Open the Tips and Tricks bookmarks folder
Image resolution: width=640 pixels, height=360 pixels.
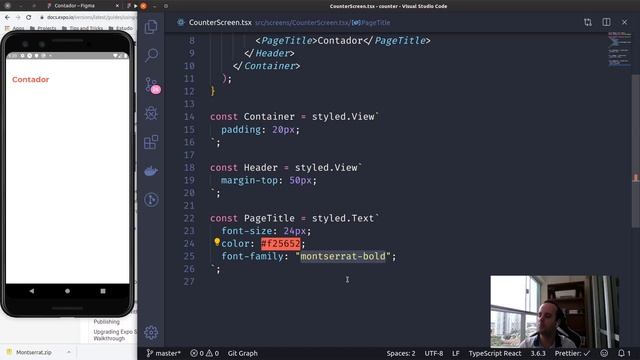coord(82,28)
